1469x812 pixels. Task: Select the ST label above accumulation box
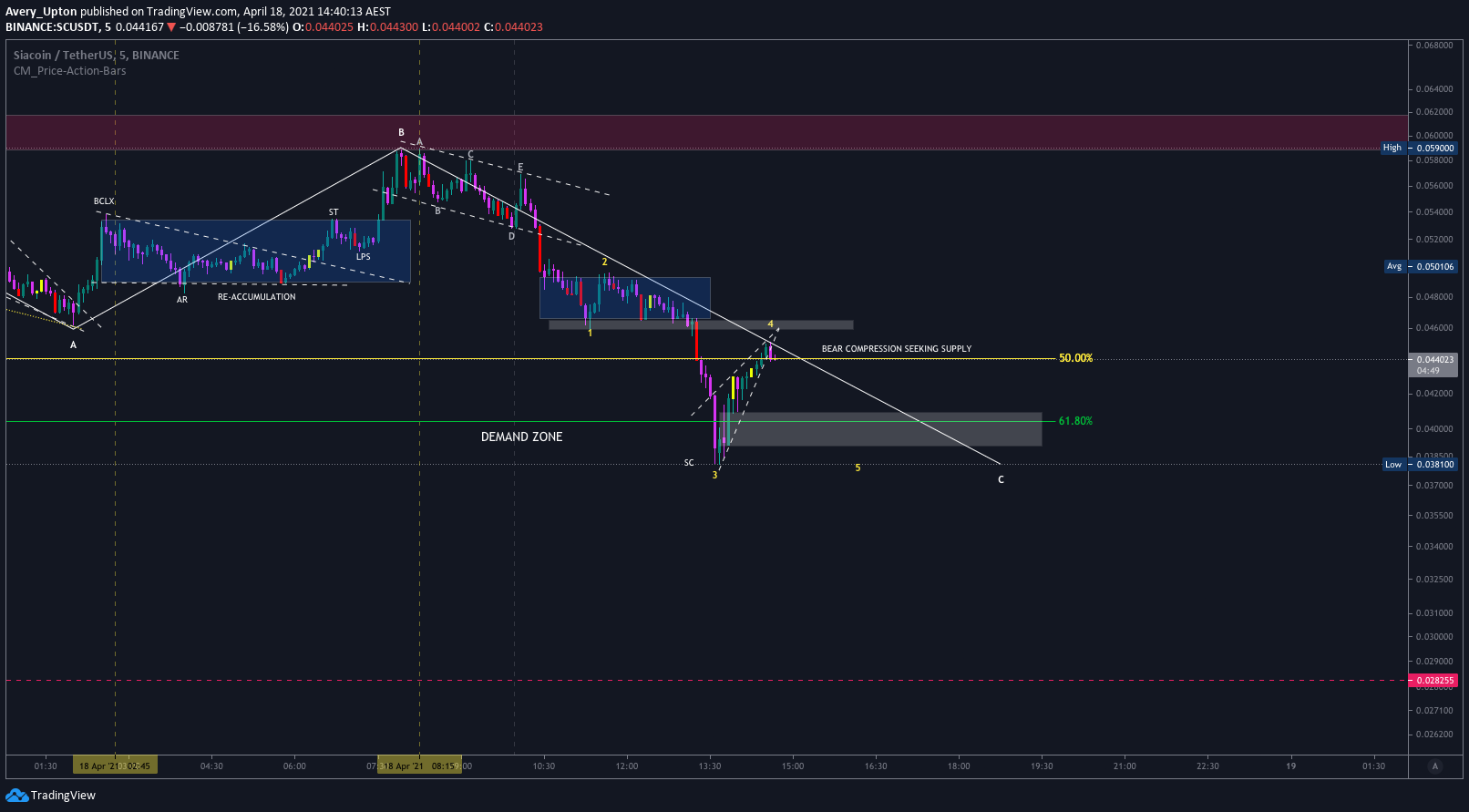(x=334, y=212)
